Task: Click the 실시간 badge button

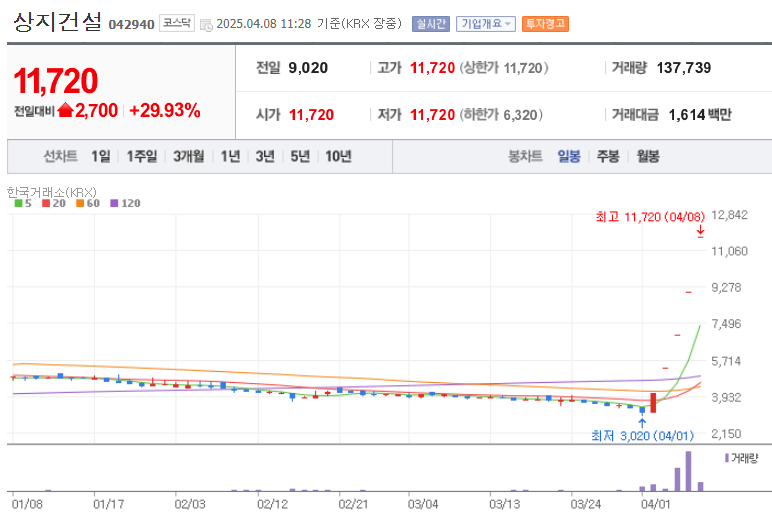Action: click(x=431, y=24)
